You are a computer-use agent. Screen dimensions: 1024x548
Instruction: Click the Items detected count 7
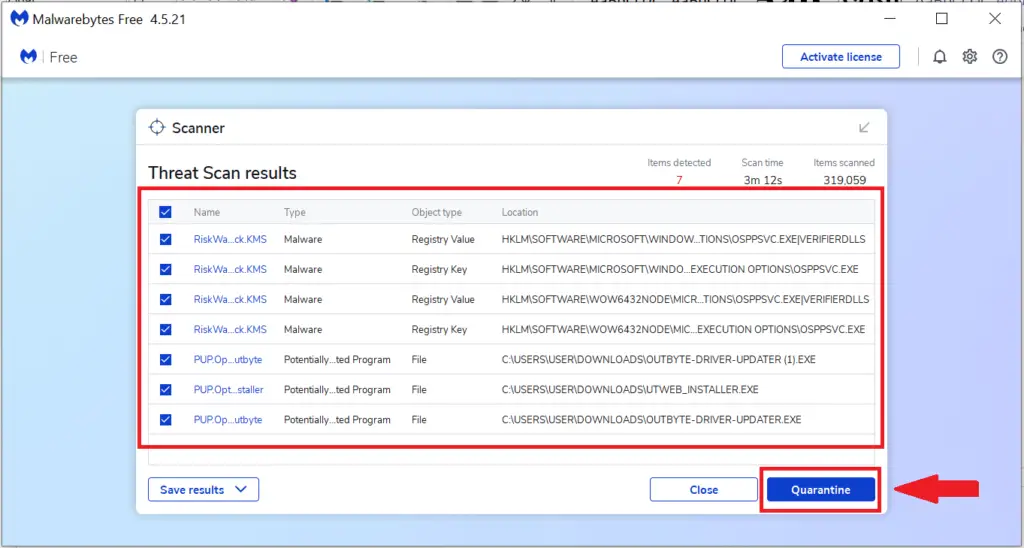(x=679, y=180)
